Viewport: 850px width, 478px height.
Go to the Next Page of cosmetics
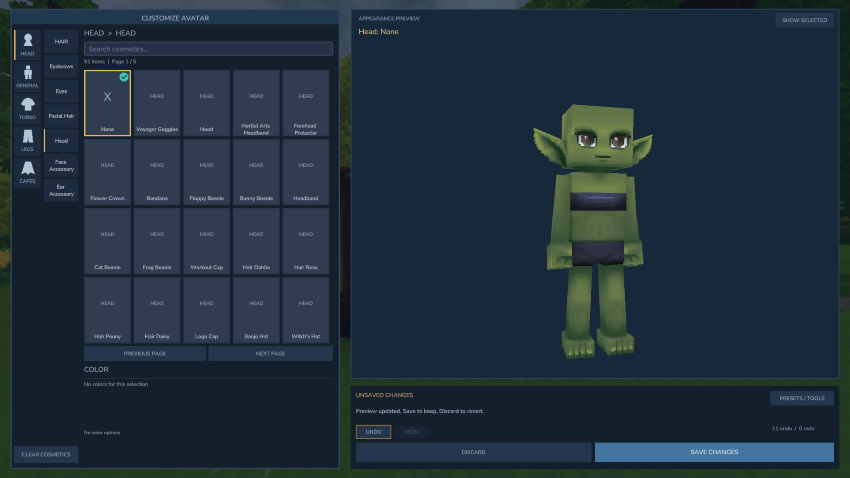271,353
